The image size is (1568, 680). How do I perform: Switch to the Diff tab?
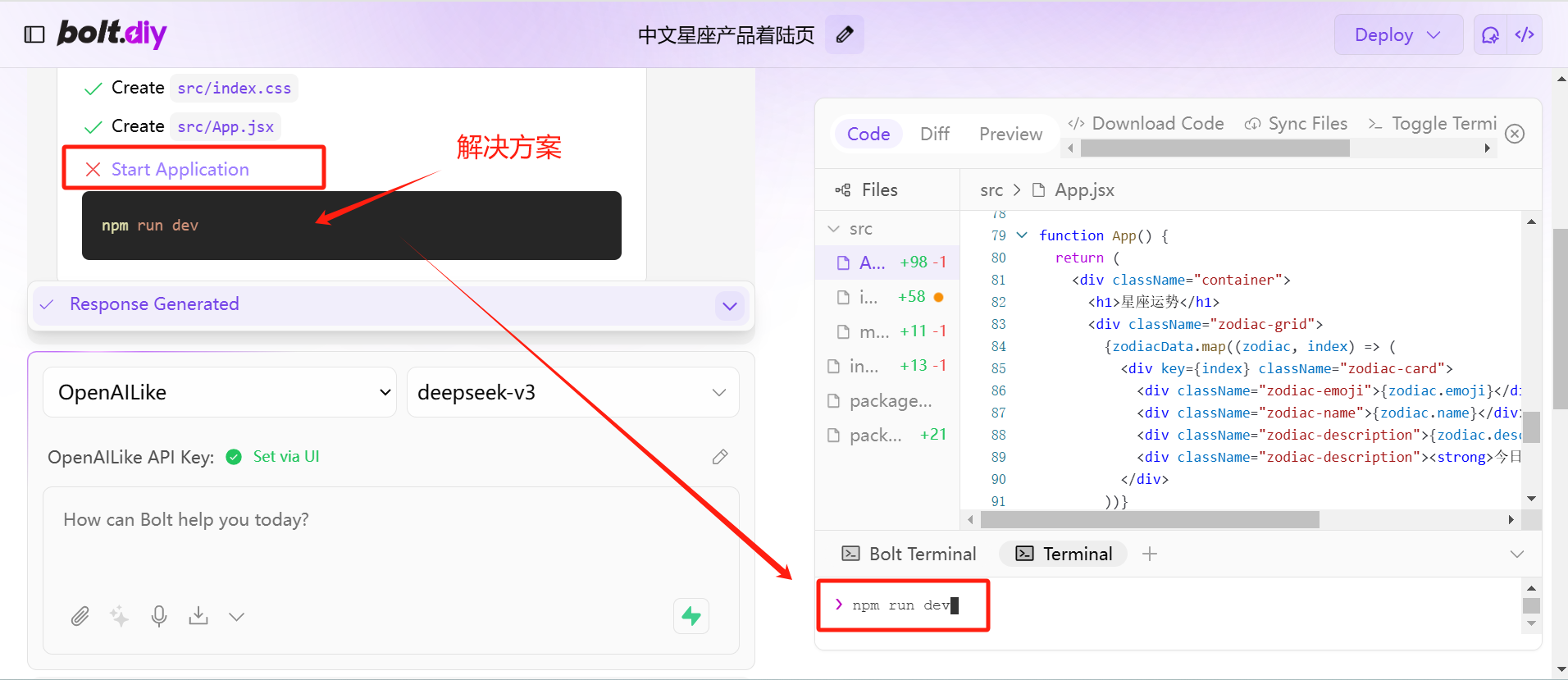pyautogui.click(x=934, y=134)
